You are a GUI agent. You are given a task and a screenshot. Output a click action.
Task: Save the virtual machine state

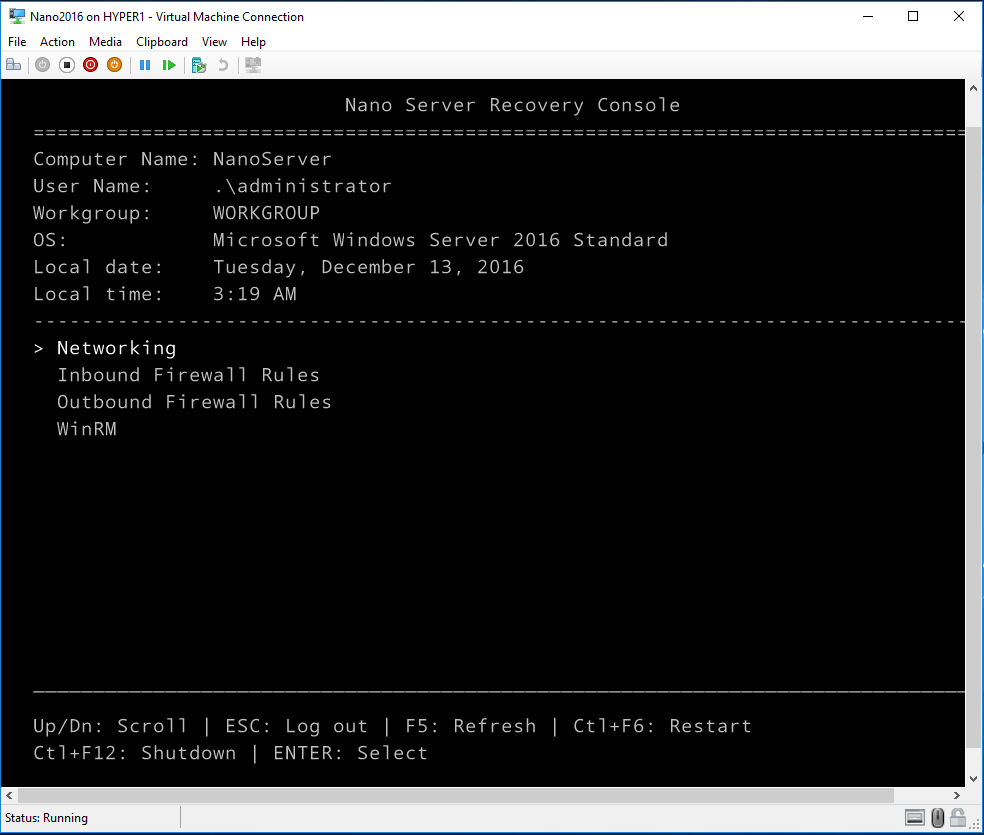tap(114, 64)
